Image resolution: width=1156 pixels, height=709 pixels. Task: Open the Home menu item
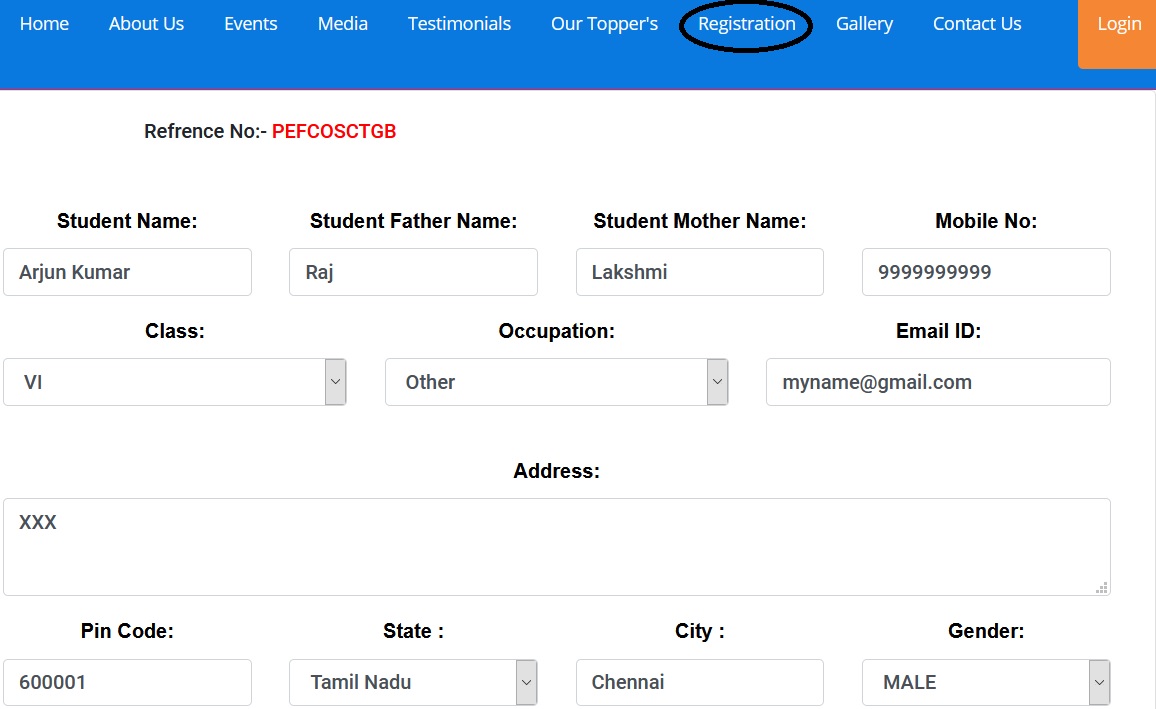44,24
